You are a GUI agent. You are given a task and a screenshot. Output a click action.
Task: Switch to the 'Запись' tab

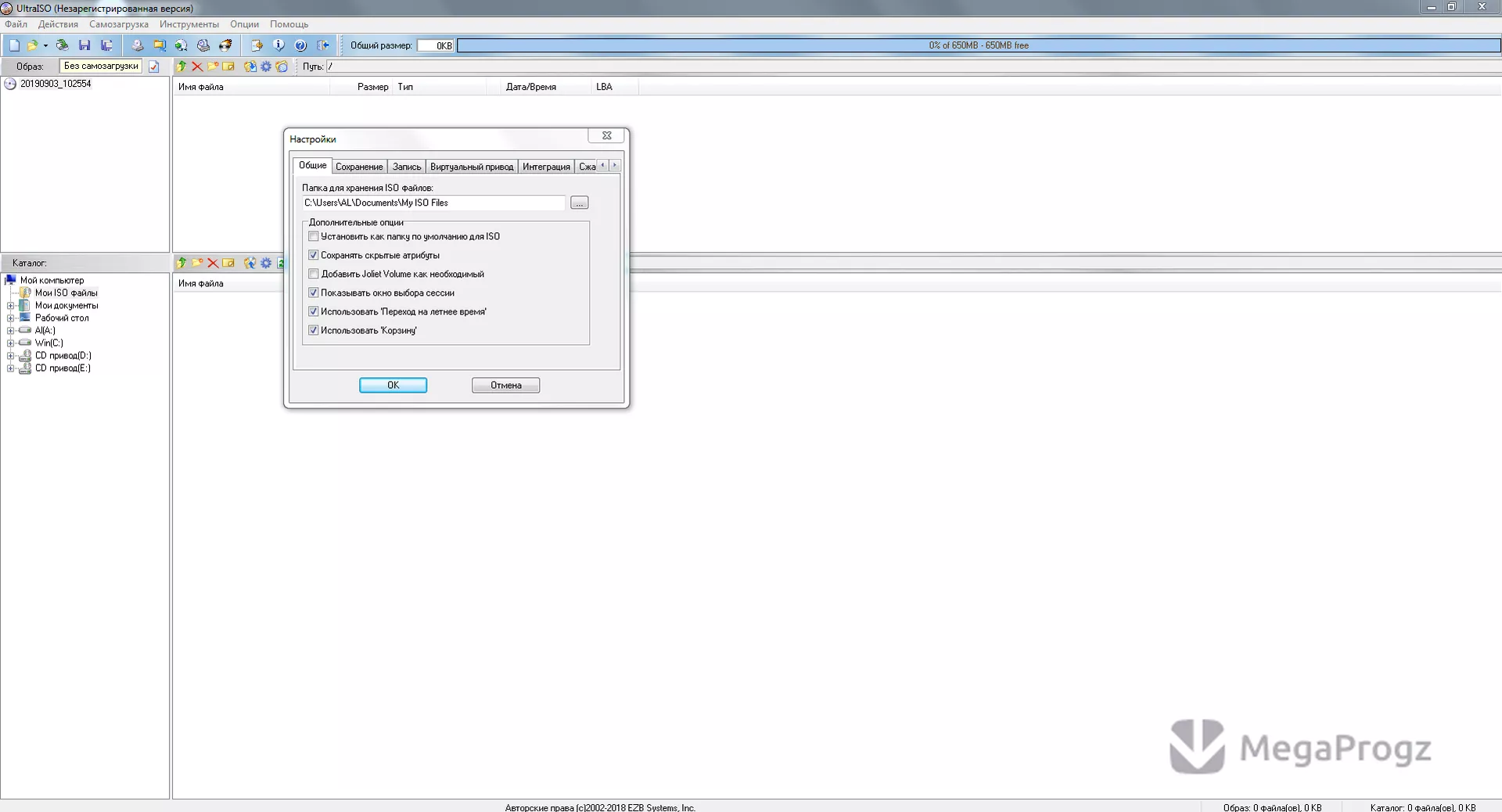(407, 167)
